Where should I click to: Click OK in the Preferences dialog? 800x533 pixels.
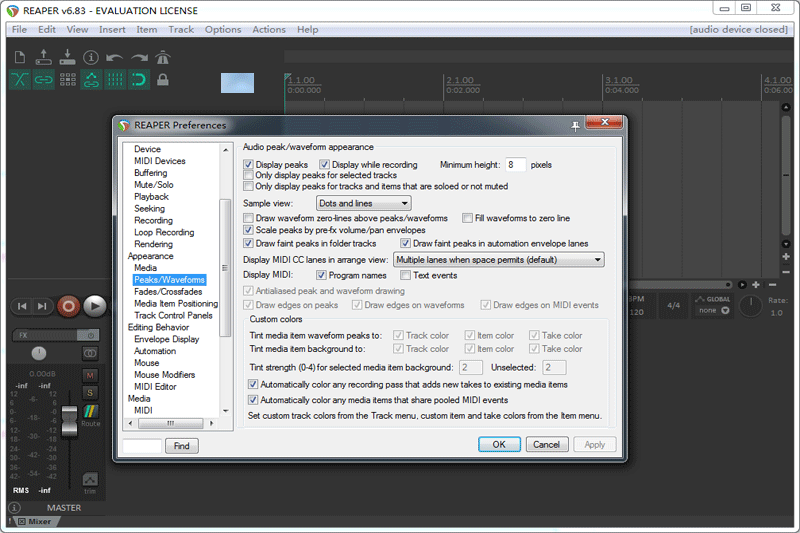pos(498,444)
